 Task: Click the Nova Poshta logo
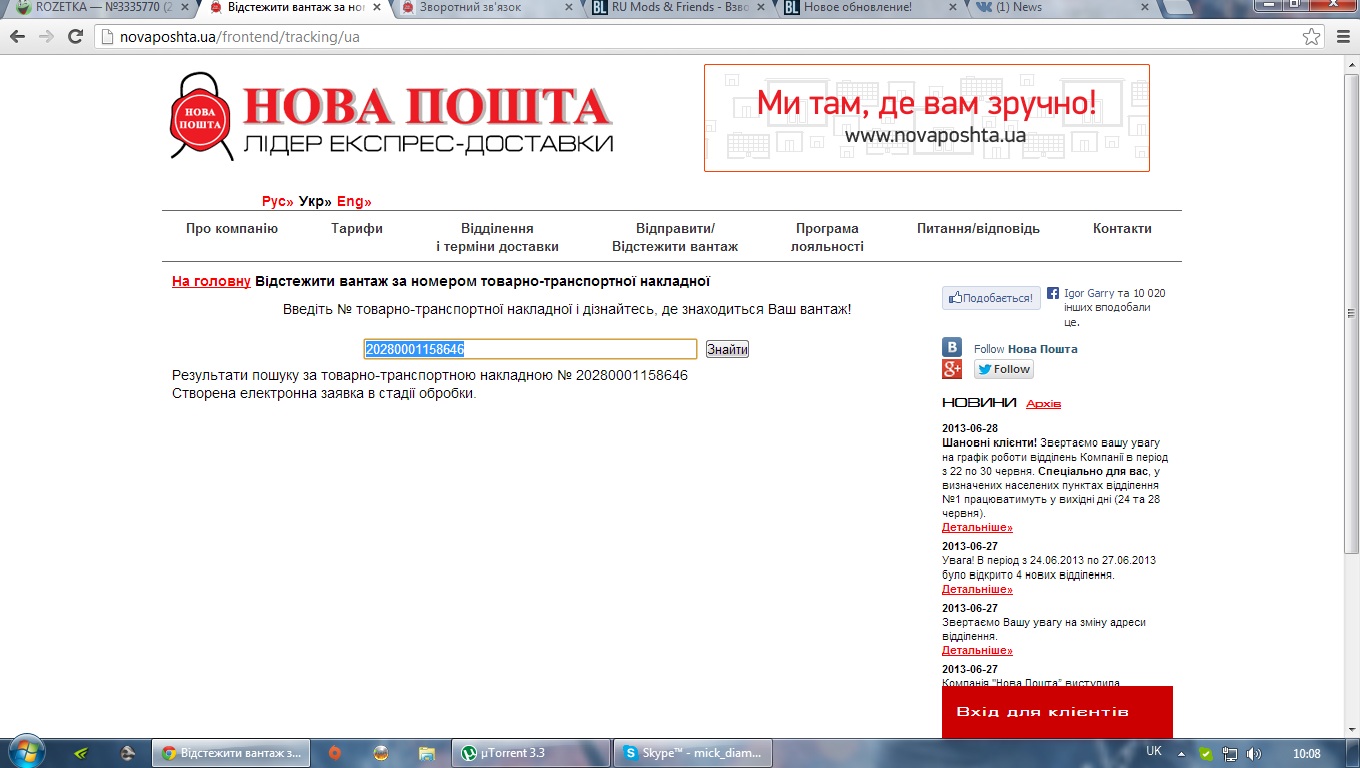391,116
